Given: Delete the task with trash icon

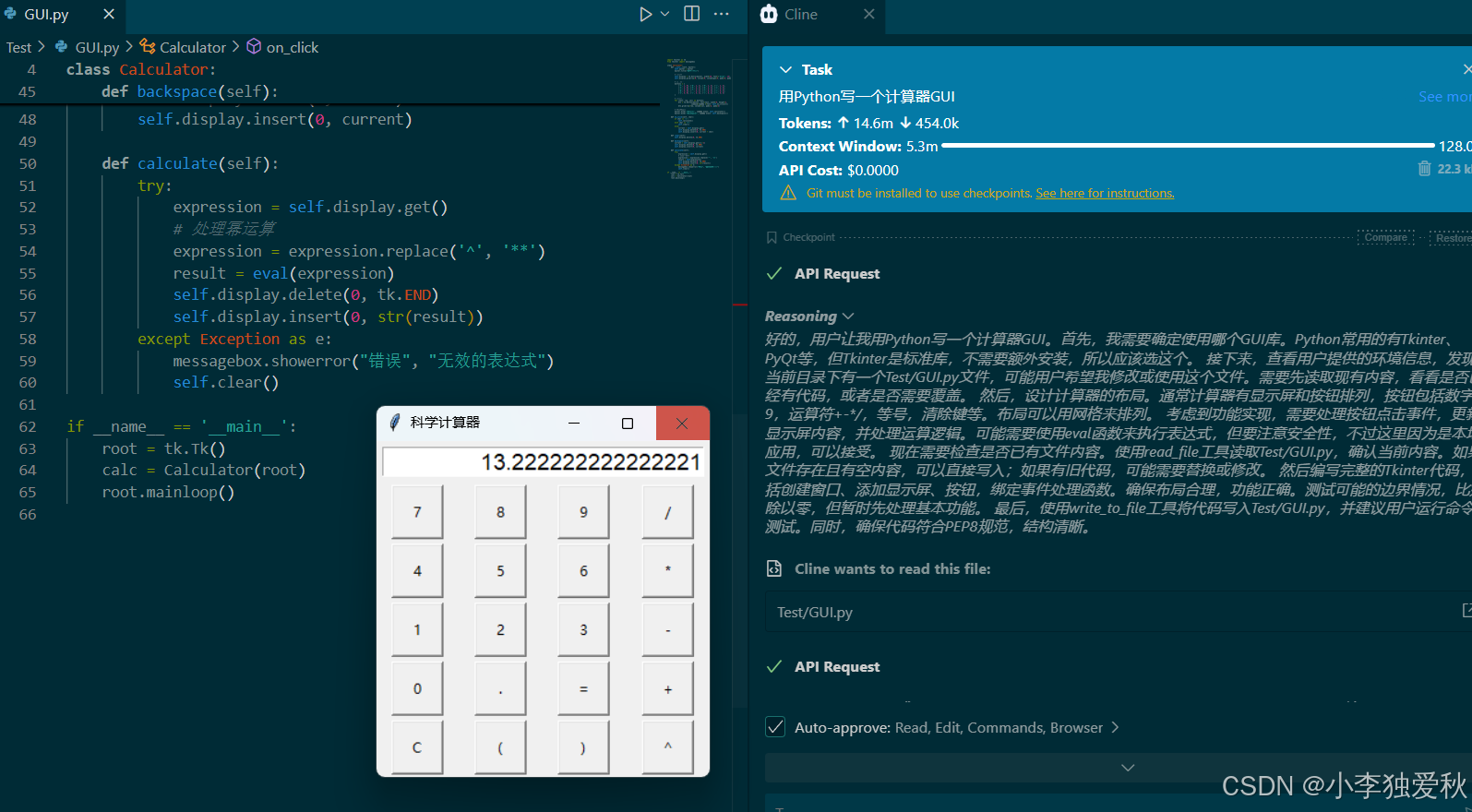Looking at the screenshot, I should [x=1424, y=168].
